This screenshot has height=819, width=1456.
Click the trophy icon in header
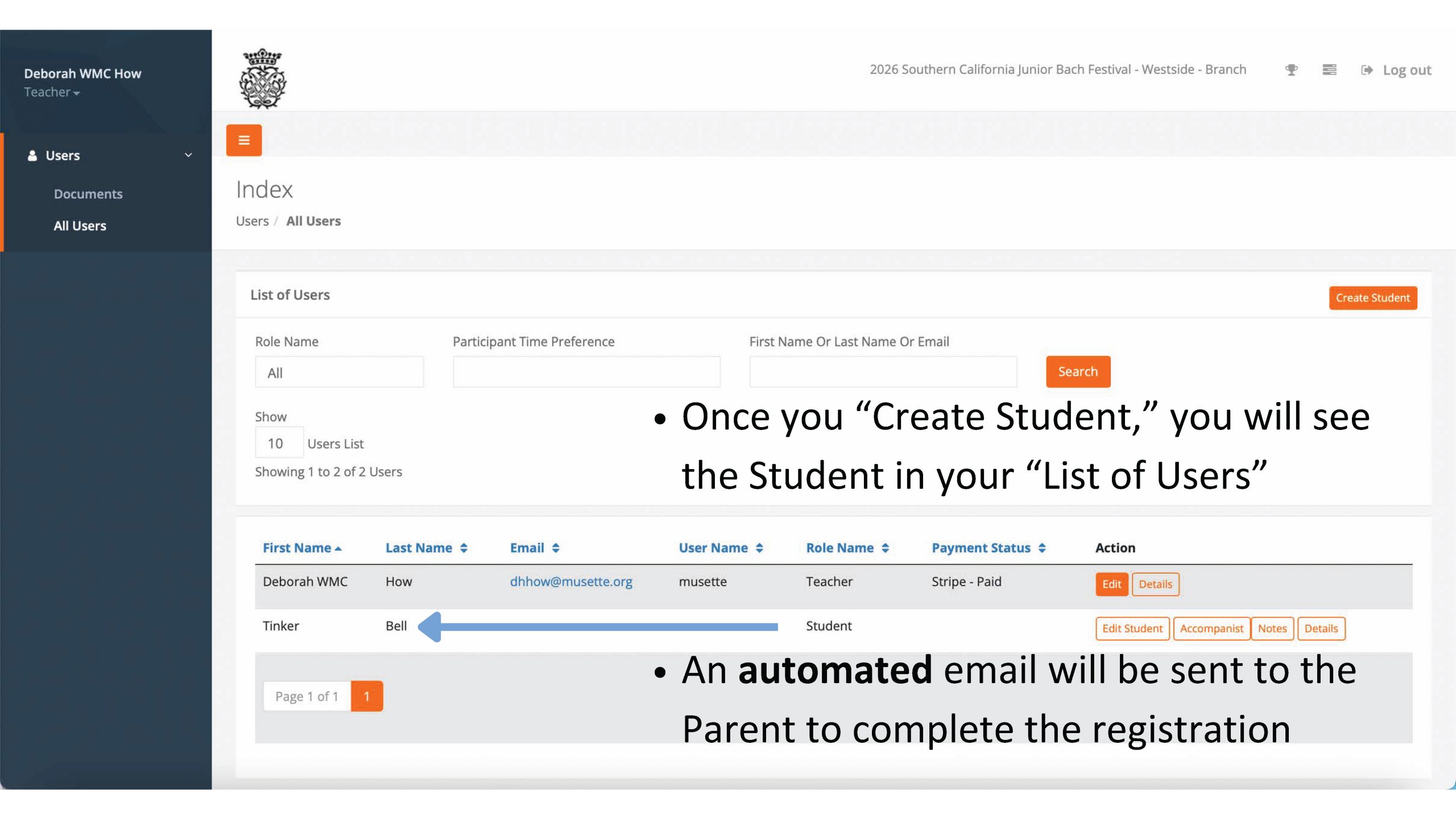[1291, 70]
